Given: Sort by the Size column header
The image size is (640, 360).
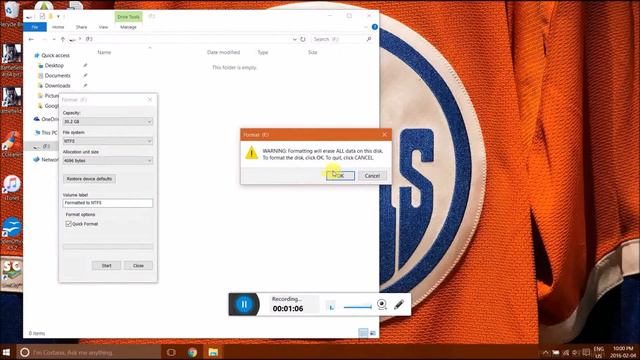Looking at the screenshot, I should (x=312, y=52).
